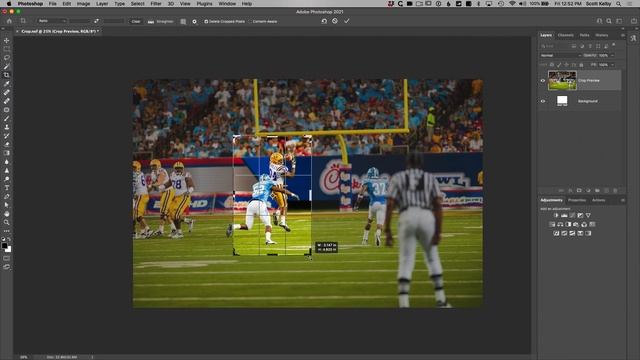Select the Lasso tool
Viewport: 640px width, 360px height.
click(7, 58)
